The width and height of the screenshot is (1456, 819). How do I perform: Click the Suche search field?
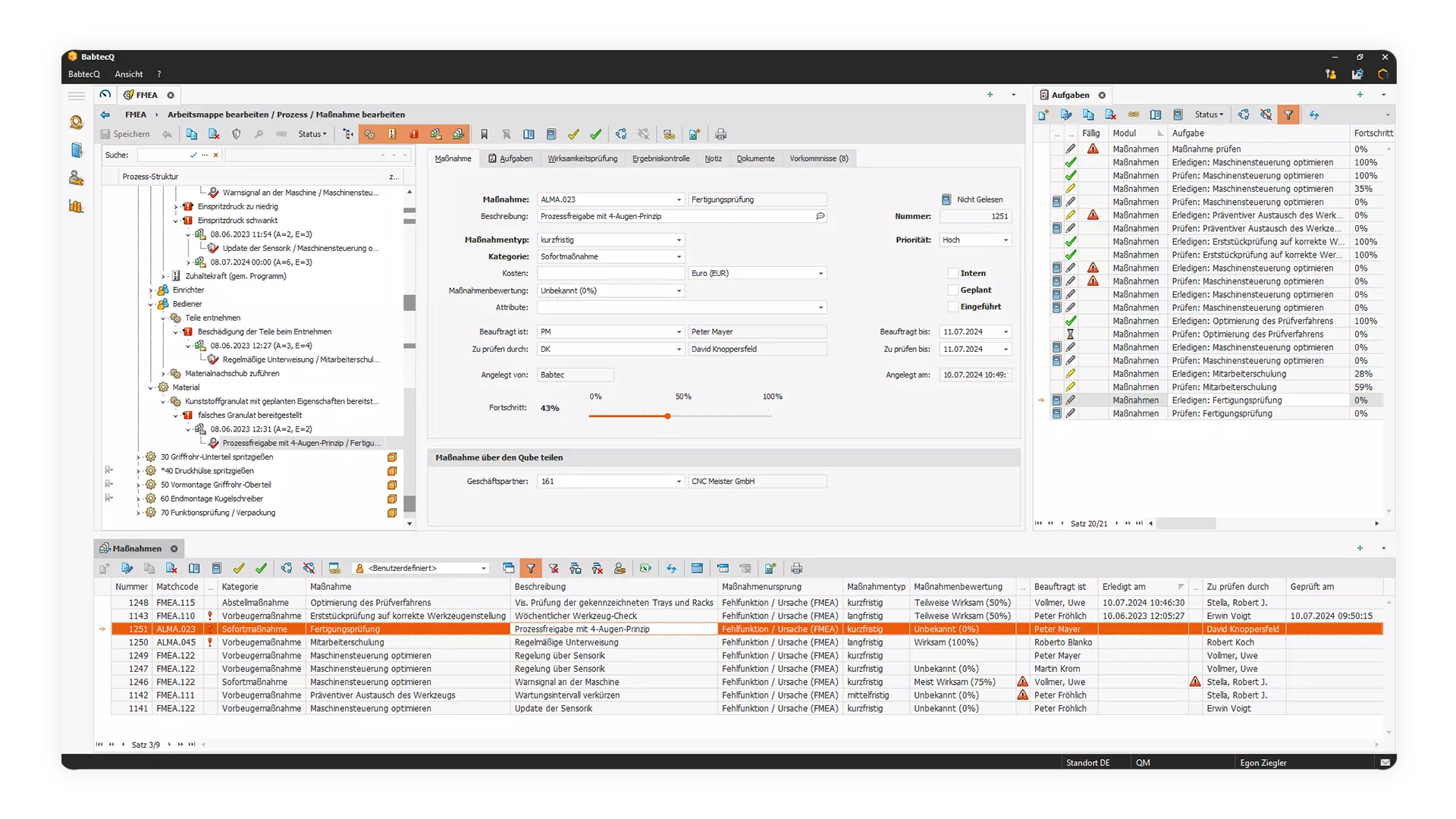click(163, 155)
